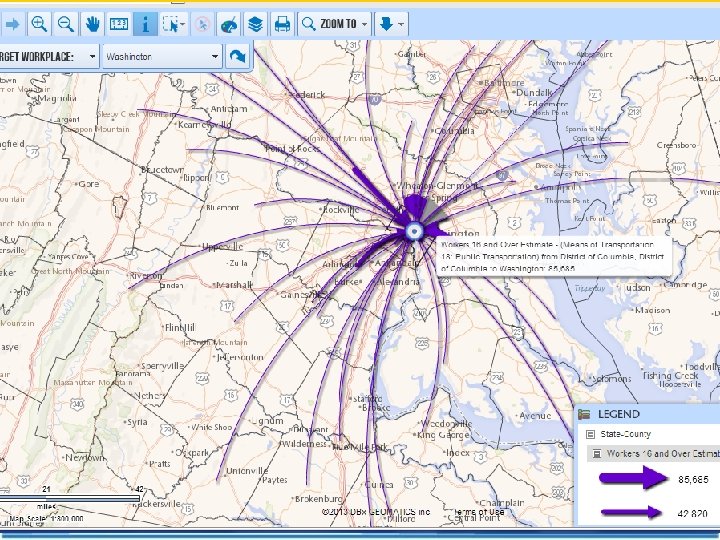Click the clear selection icon
Image resolution: width=720 pixels, height=540 pixels.
point(202,24)
